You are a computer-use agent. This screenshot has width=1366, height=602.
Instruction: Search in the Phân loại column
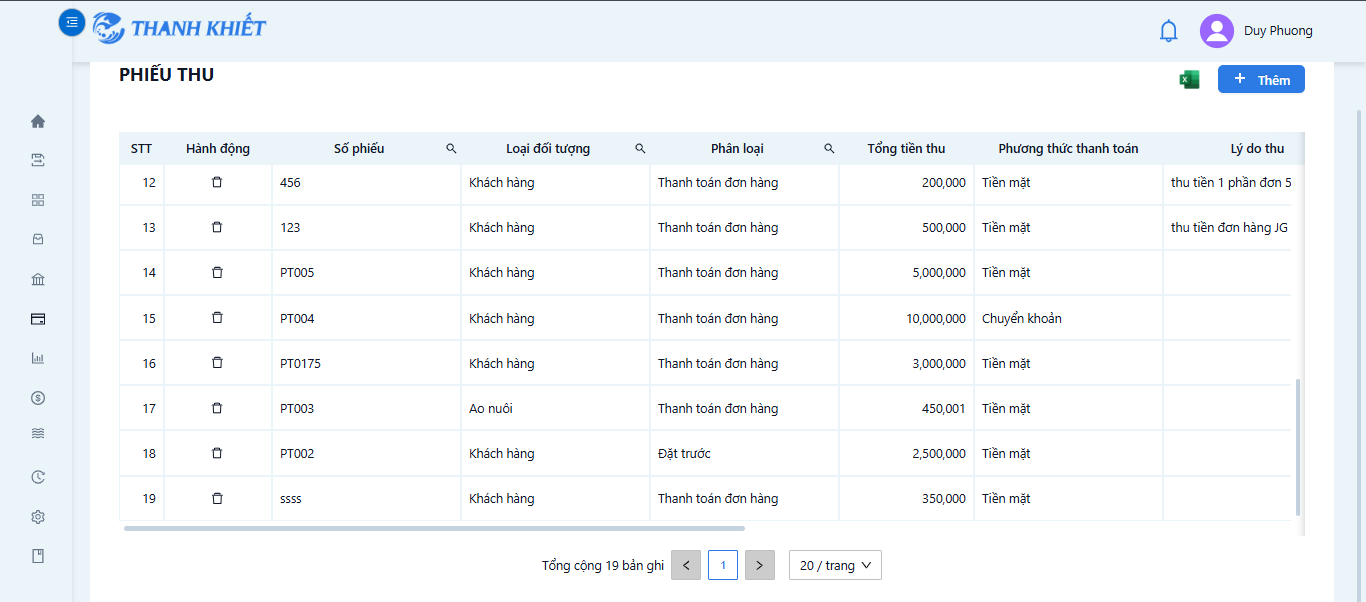(829, 148)
